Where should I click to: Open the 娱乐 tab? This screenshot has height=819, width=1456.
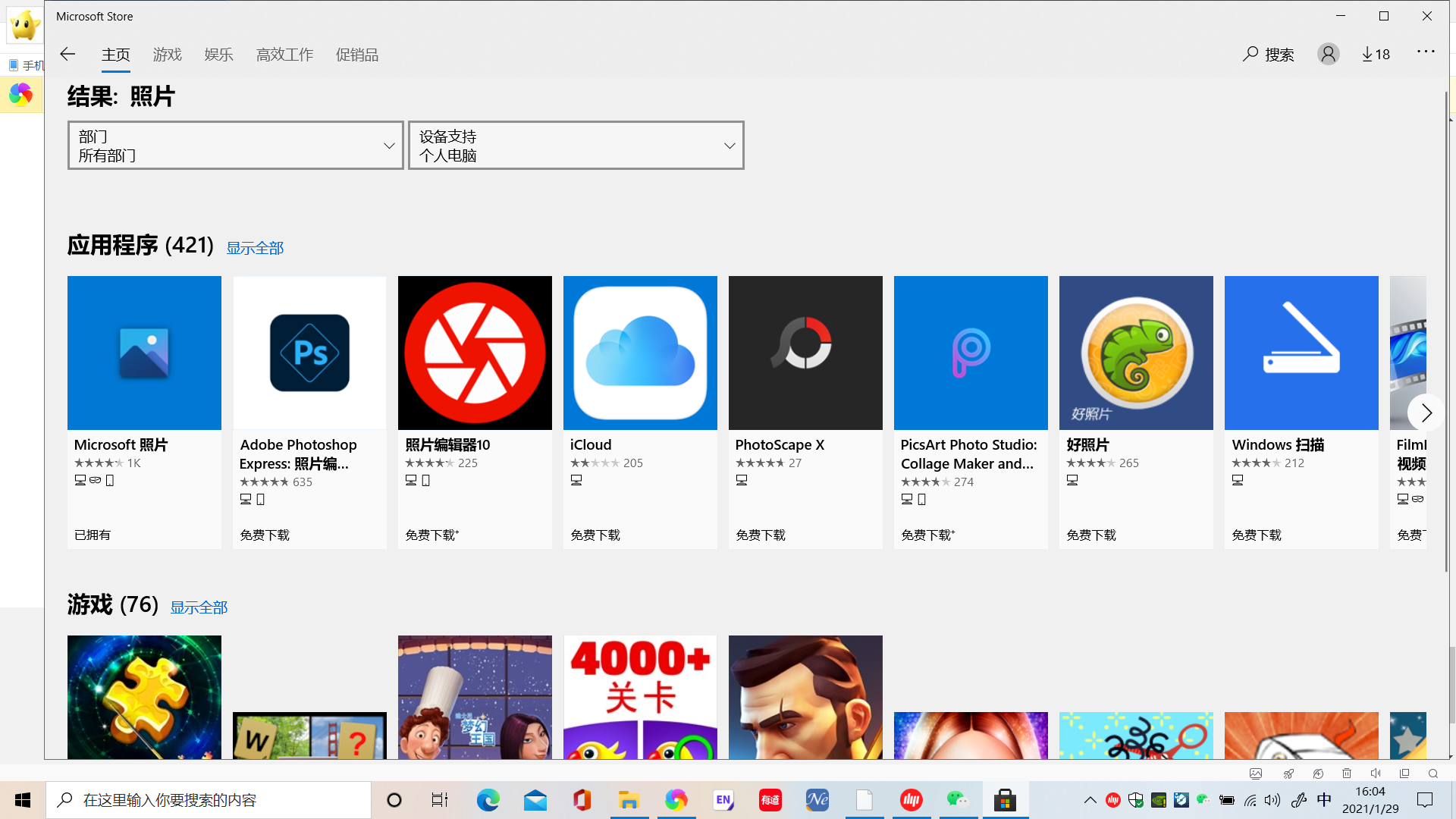click(x=218, y=55)
